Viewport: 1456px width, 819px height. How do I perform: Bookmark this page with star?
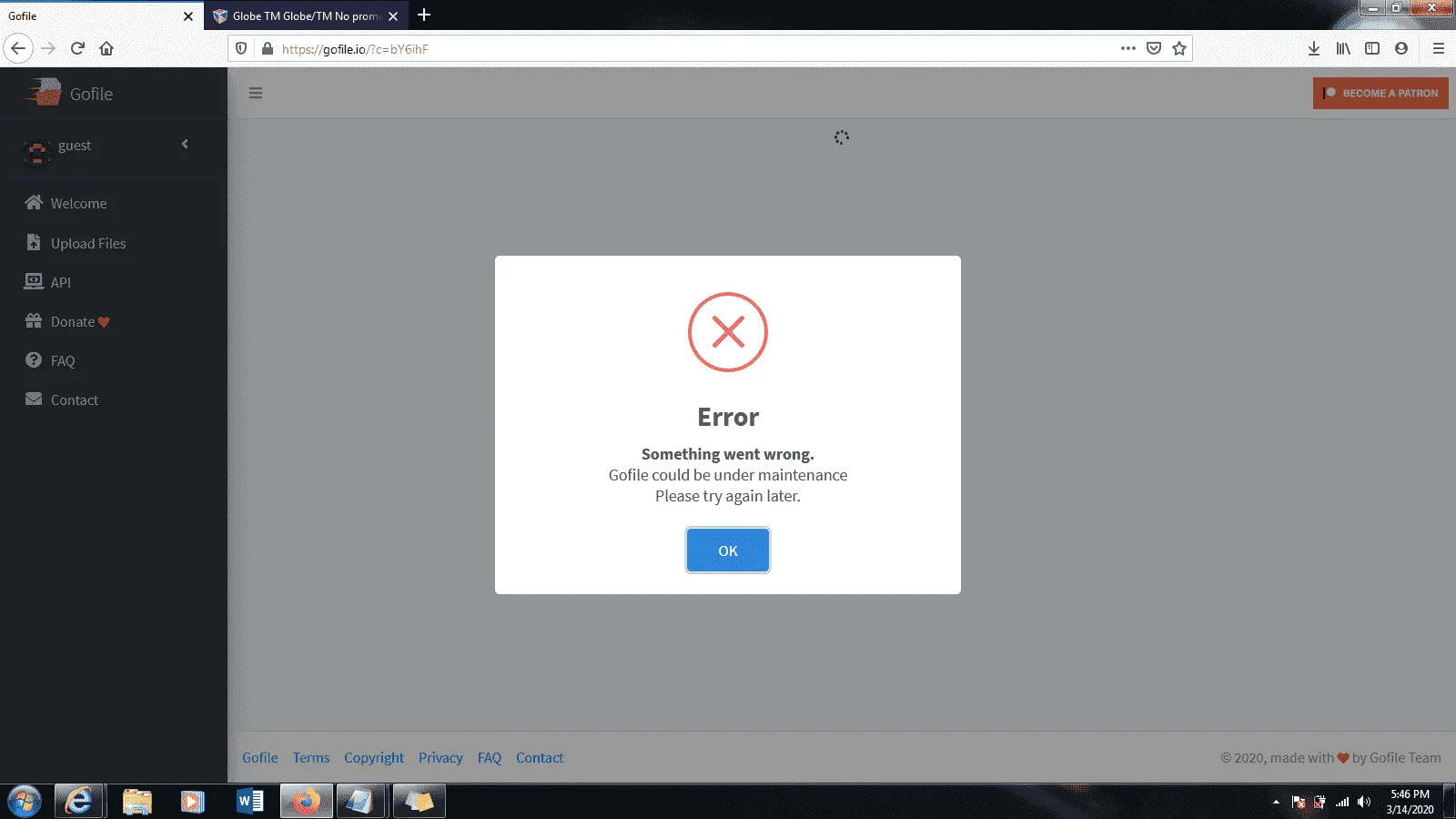[1179, 48]
